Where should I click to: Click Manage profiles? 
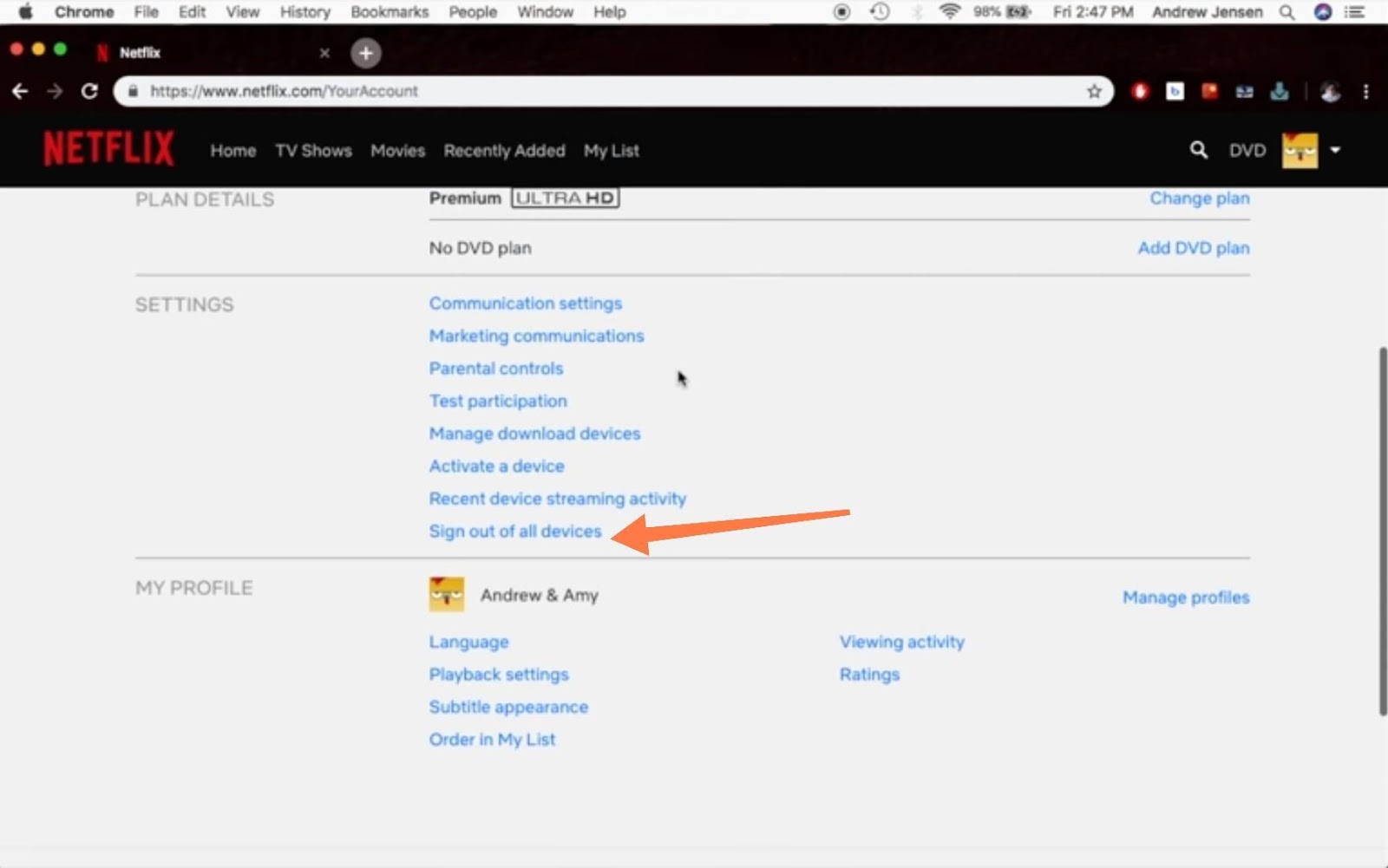(x=1186, y=597)
